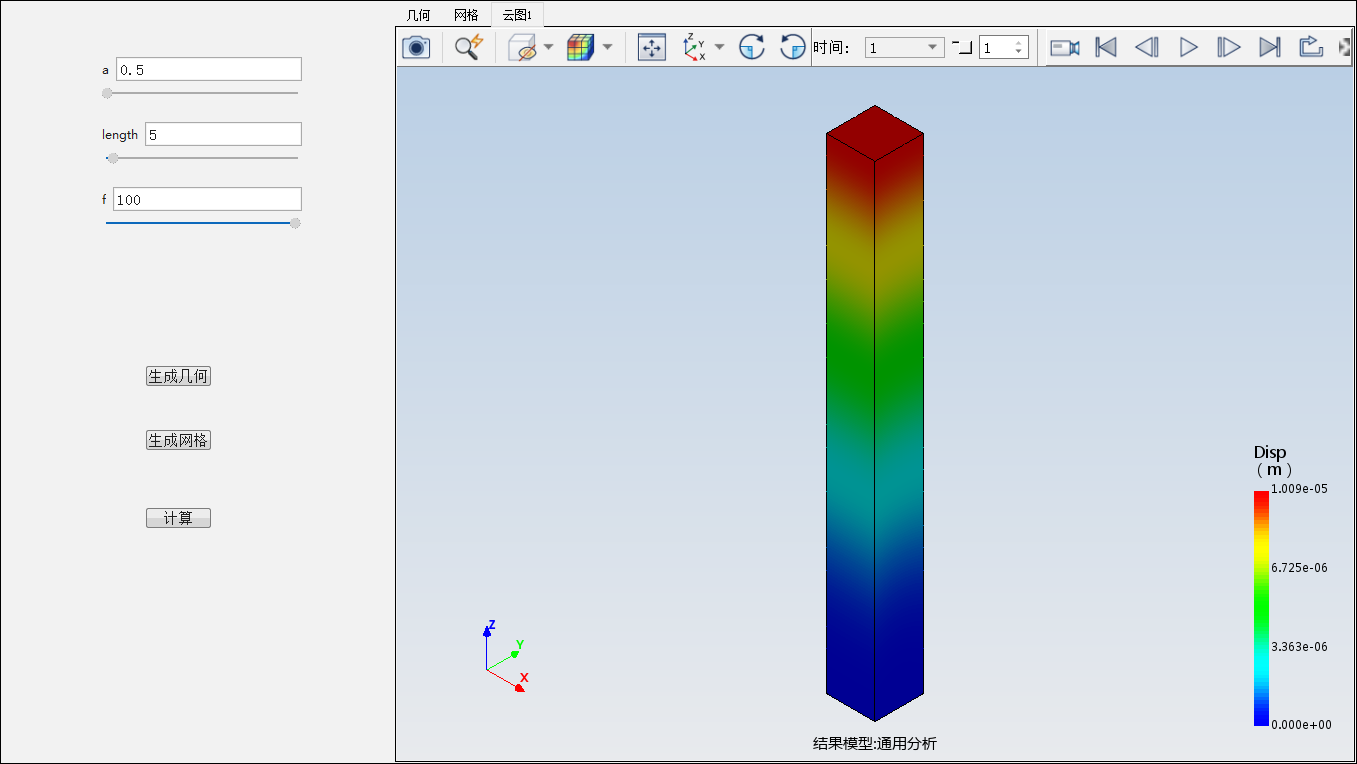Jump to first animation frame
The image size is (1357, 764).
pyautogui.click(x=1106, y=47)
